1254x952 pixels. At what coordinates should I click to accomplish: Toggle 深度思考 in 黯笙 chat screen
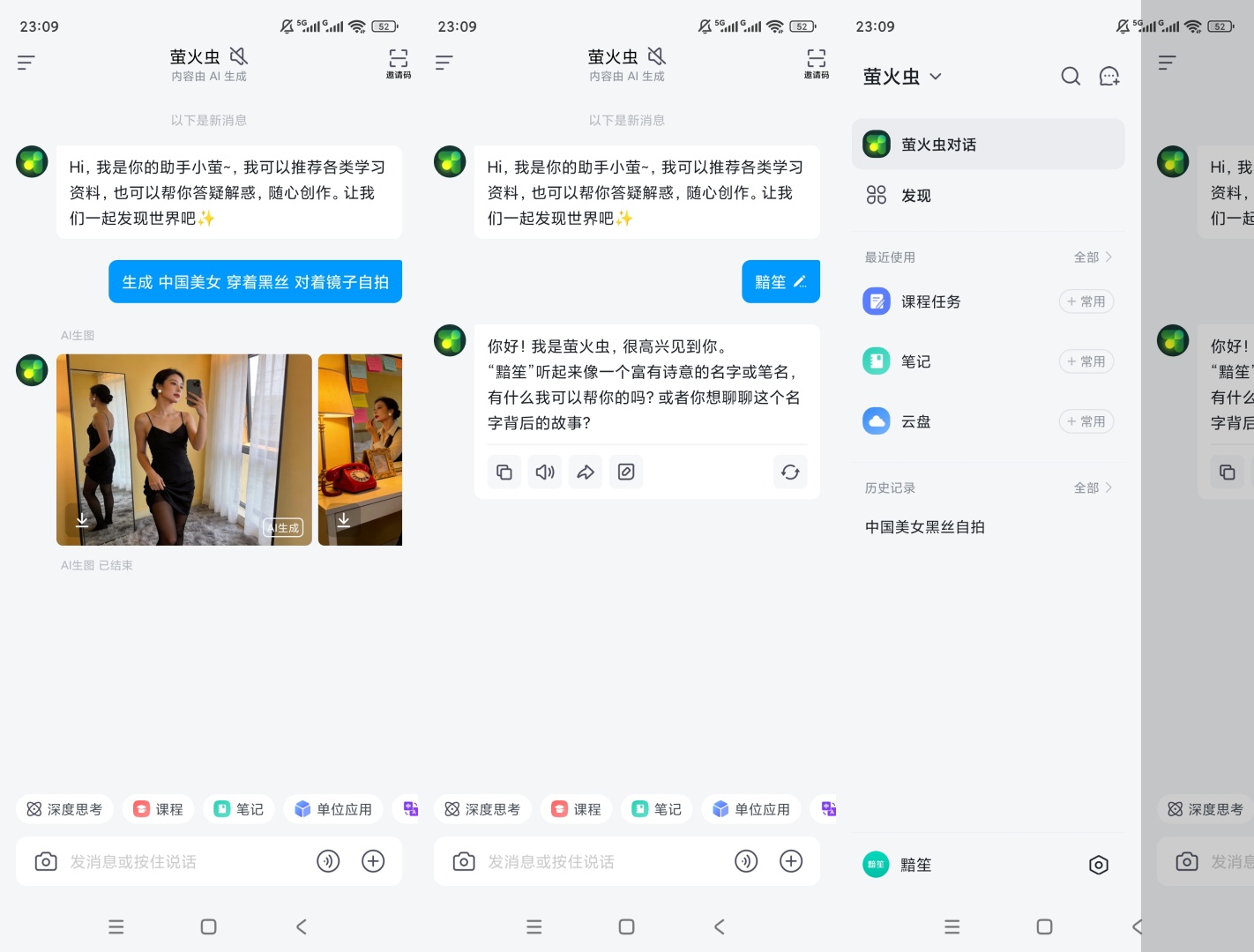pyautogui.click(x=482, y=809)
